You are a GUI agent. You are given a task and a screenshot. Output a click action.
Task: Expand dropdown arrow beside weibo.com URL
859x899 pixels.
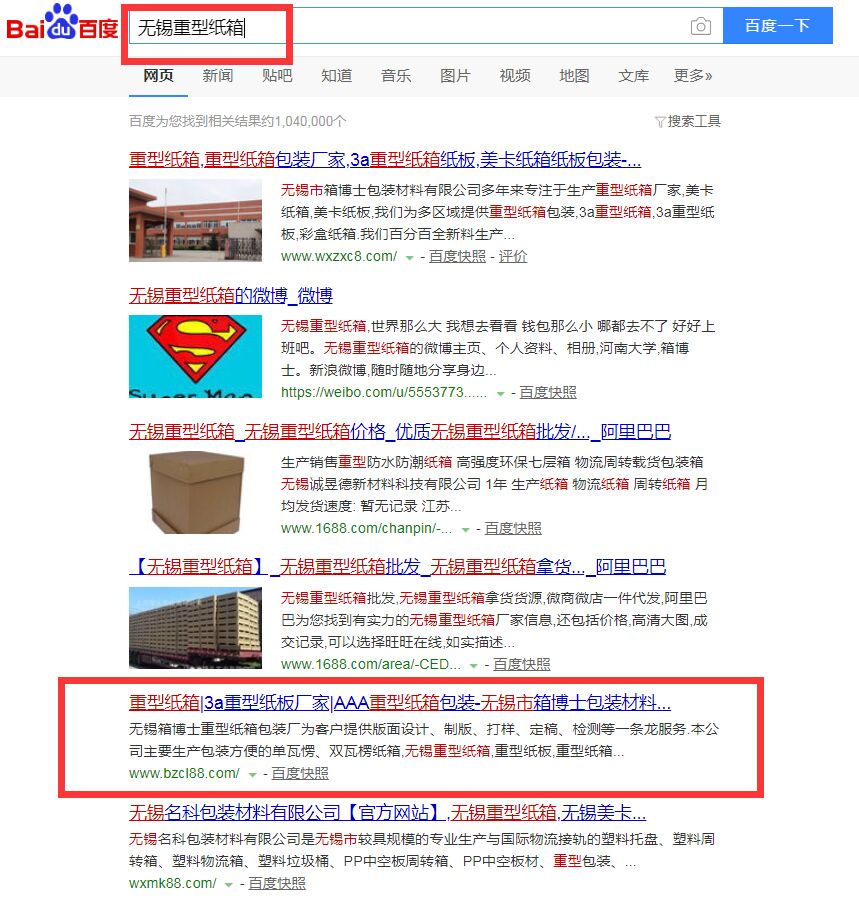coord(500,394)
